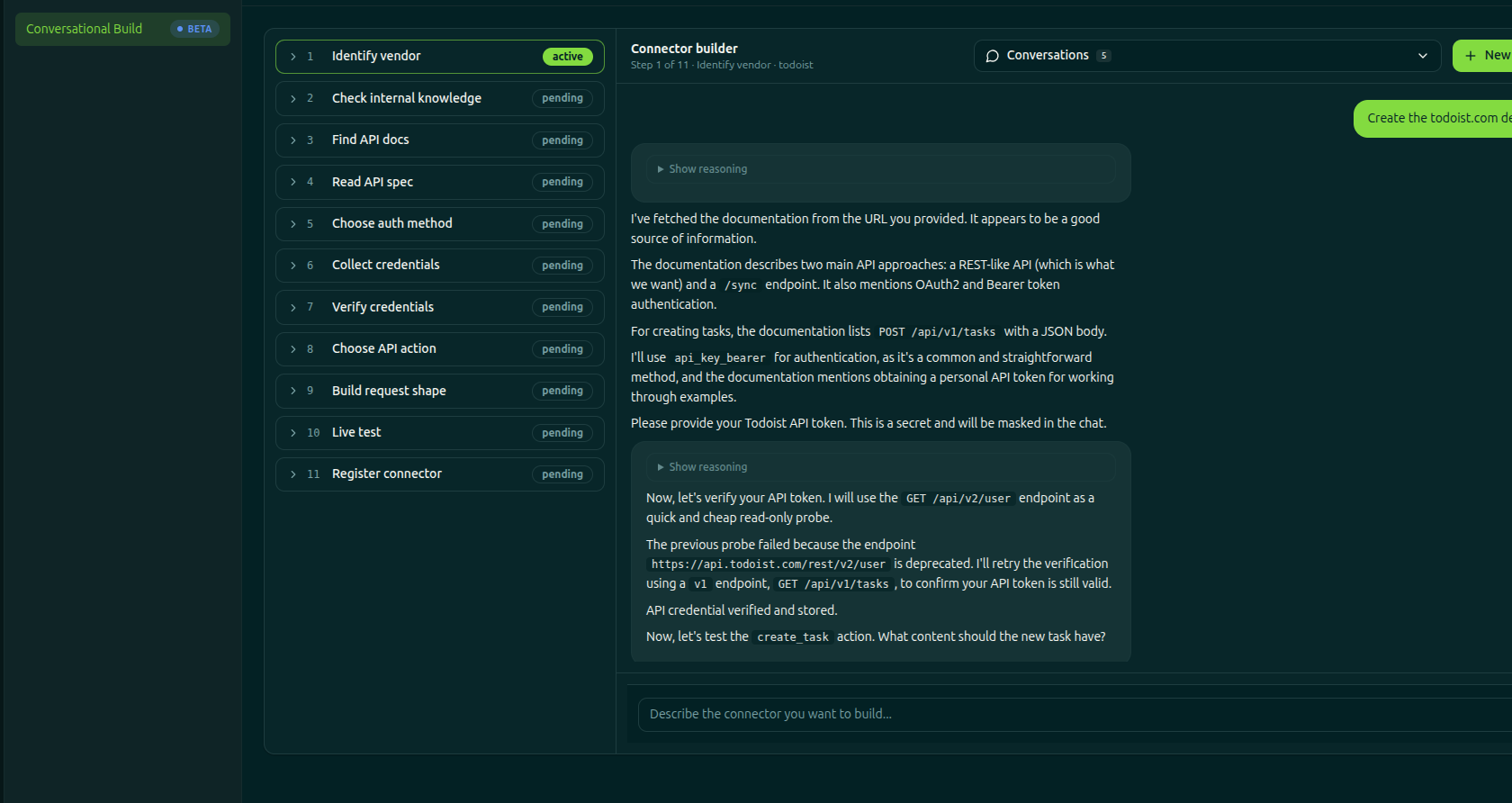Expand step 1 Identify vendor chevron
Image resolution: width=1512 pixels, height=803 pixels.
point(292,57)
